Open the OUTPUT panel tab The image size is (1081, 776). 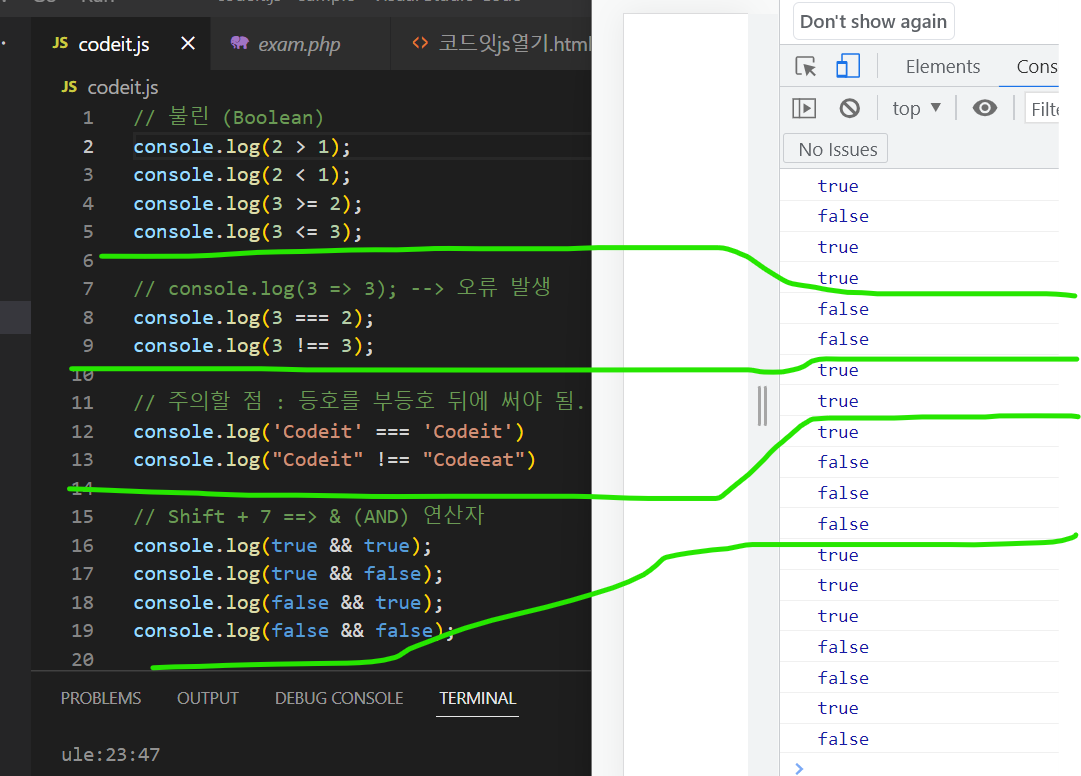tap(208, 698)
